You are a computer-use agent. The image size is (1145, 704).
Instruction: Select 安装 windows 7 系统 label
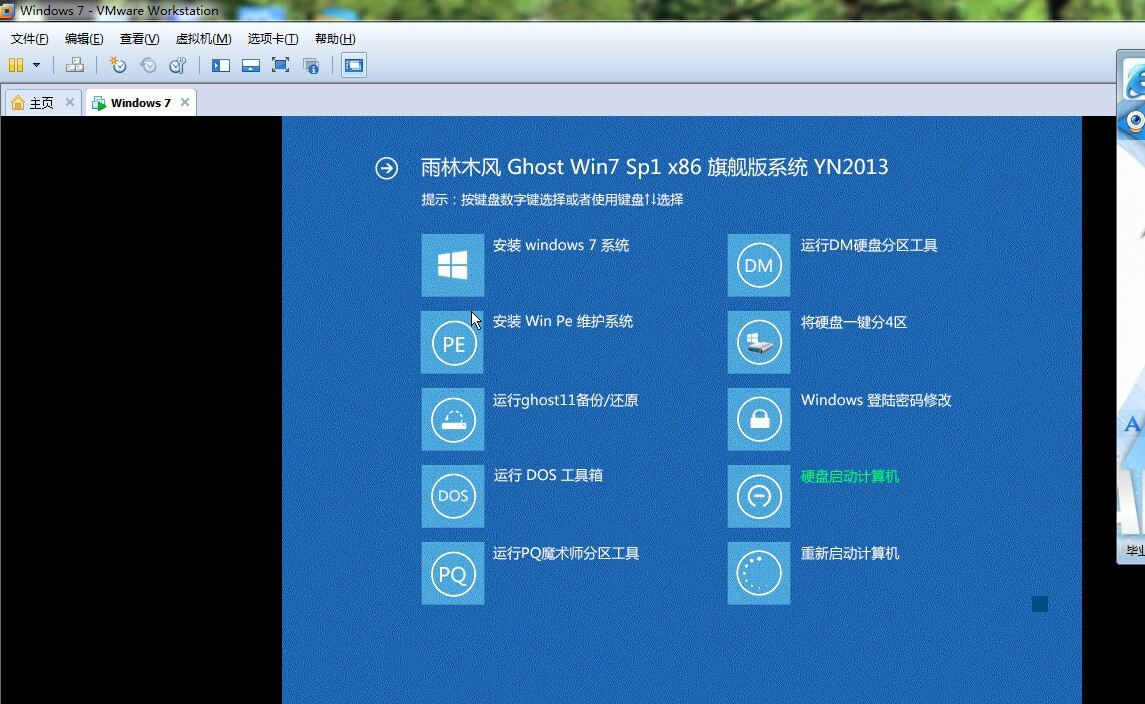[561, 245]
